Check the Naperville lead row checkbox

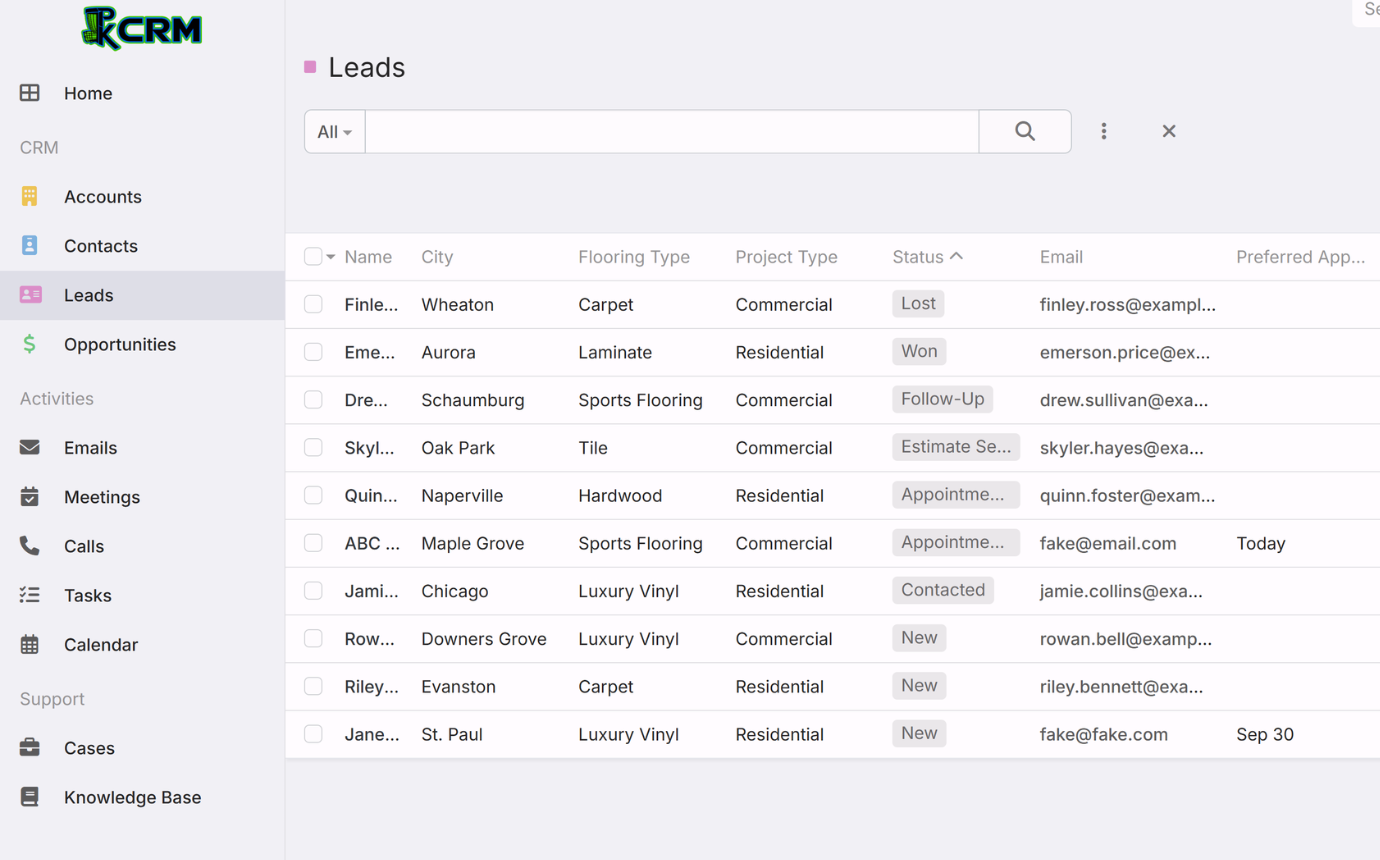(313, 495)
